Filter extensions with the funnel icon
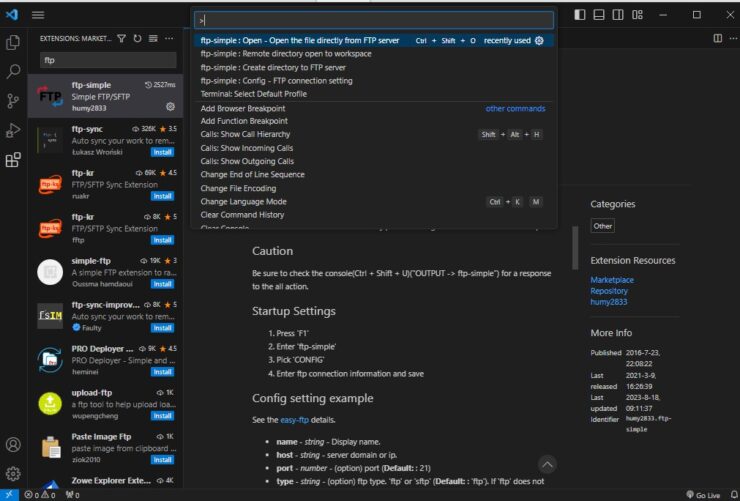Screen dimensions: 740x501 click(121, 38)
